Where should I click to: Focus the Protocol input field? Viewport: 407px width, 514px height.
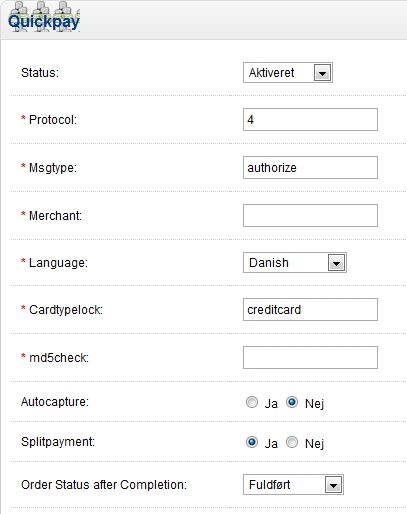pyautogui.click(x=310, y=119)
